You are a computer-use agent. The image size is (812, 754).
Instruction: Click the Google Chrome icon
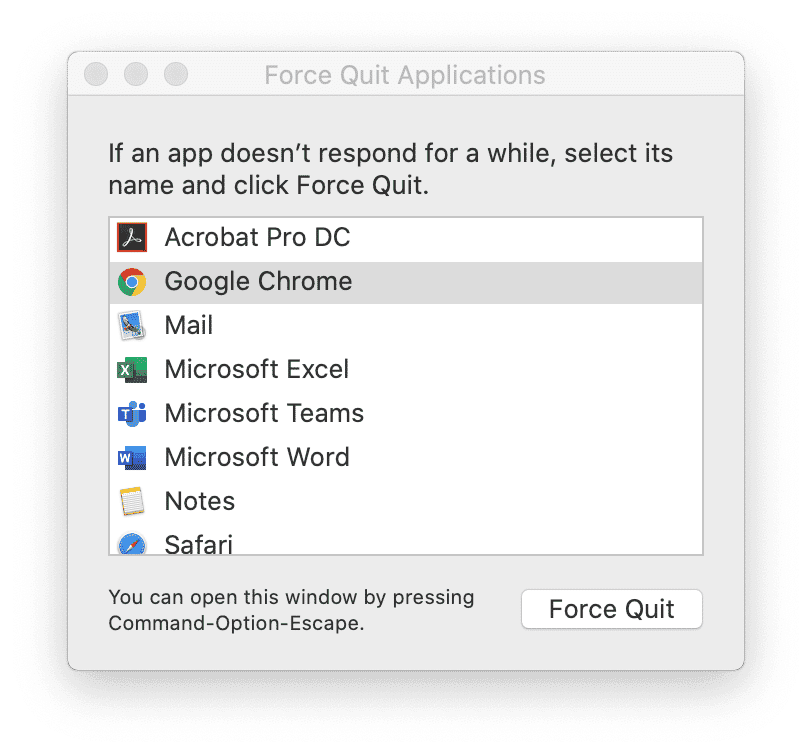click(x=131, y=281)
